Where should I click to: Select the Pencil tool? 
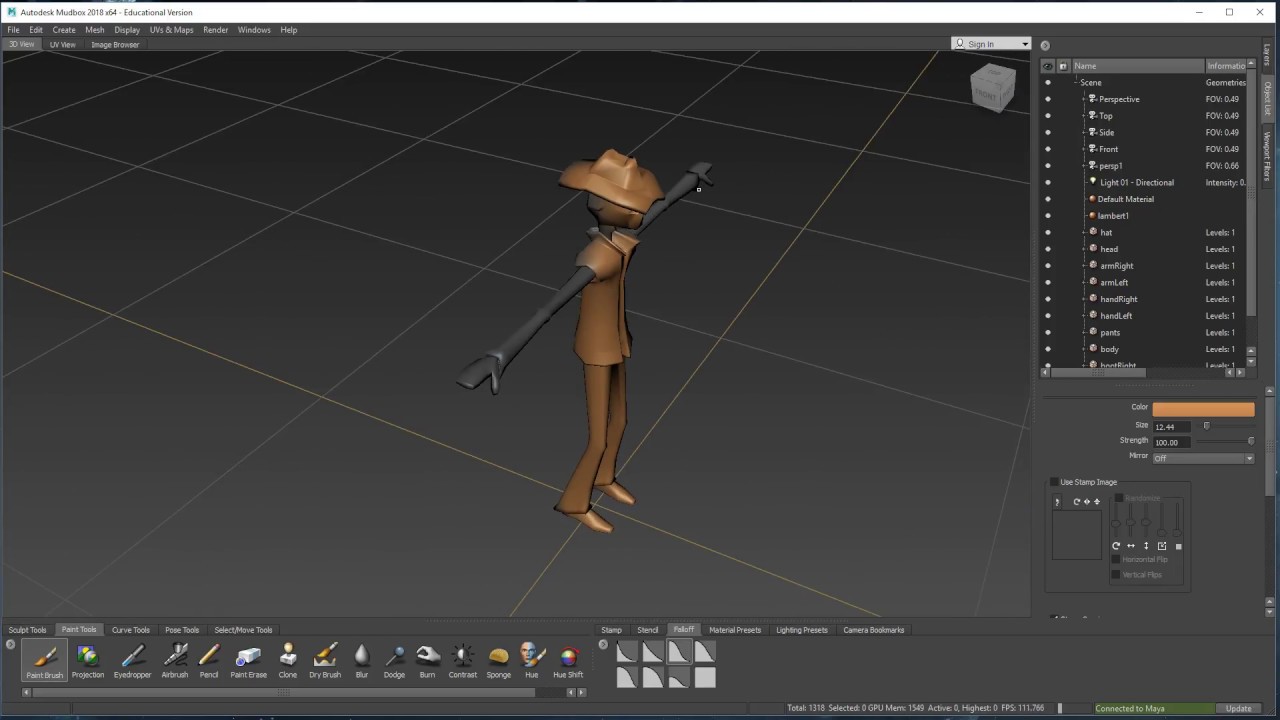pyautogui.click(x=208, y=661)
